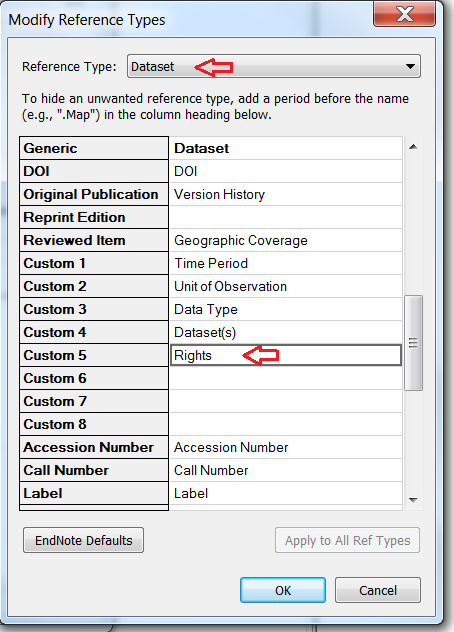Click the Reference Type dropdown arrow
The width and height of the screenshot is (454, 632).
pyautogui.click(x=410, y=66)
